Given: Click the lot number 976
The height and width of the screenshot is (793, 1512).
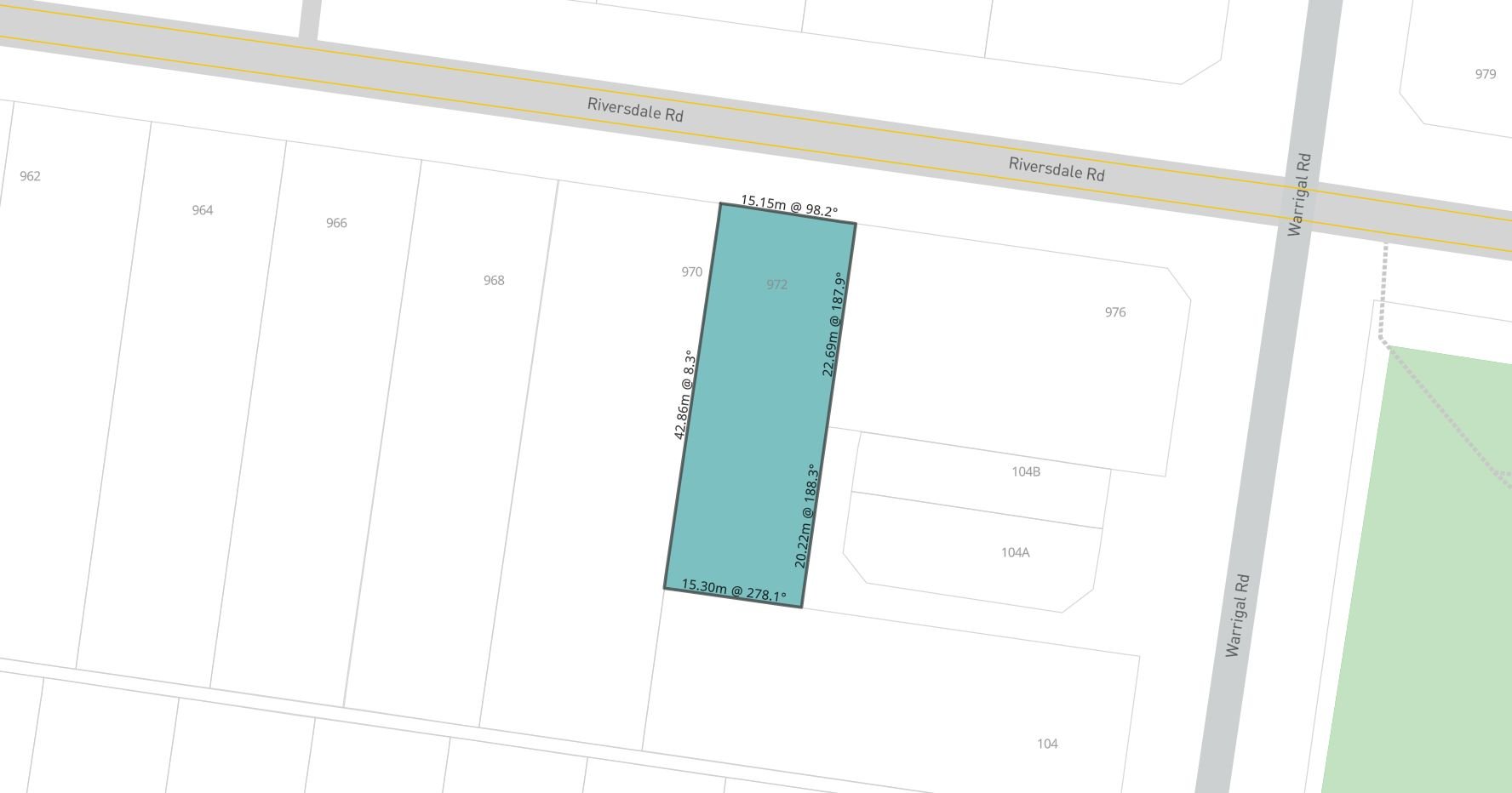Looking at the screenshot, I should [1115, 312].
